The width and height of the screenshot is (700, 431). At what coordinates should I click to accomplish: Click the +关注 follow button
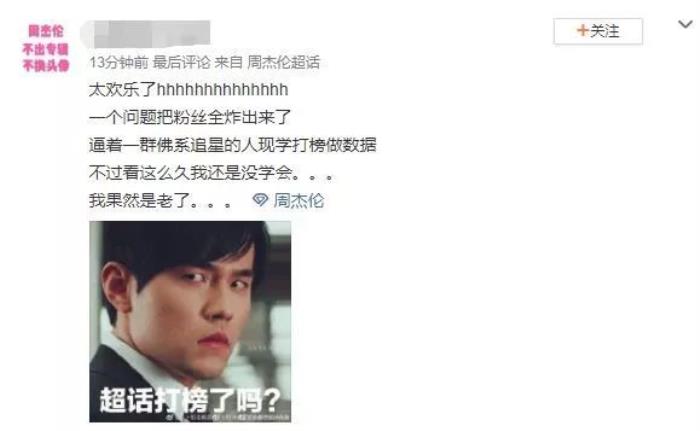598,31
